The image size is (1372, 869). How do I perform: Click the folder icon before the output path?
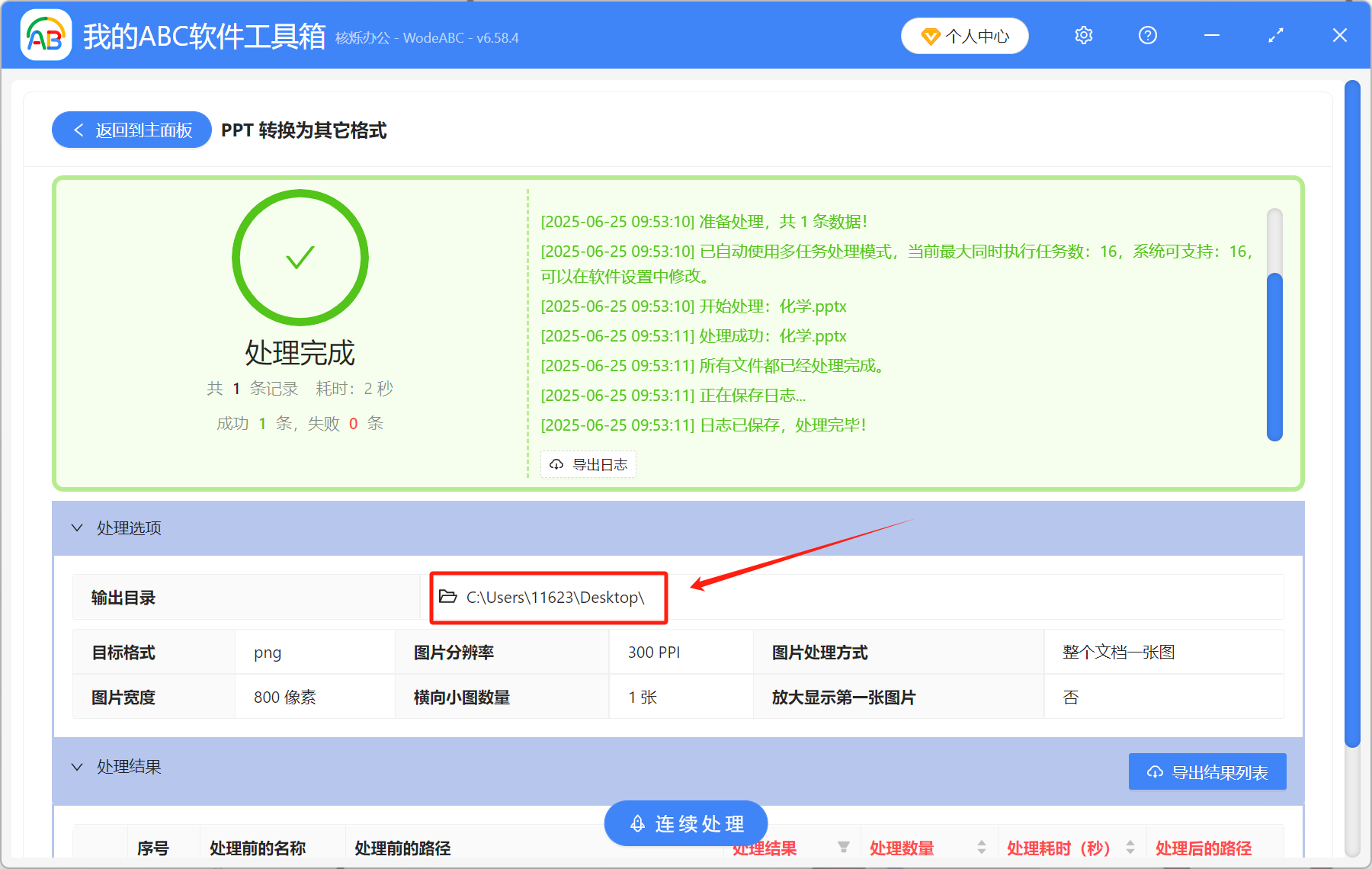pyautogui.click(x=448, y=597)
